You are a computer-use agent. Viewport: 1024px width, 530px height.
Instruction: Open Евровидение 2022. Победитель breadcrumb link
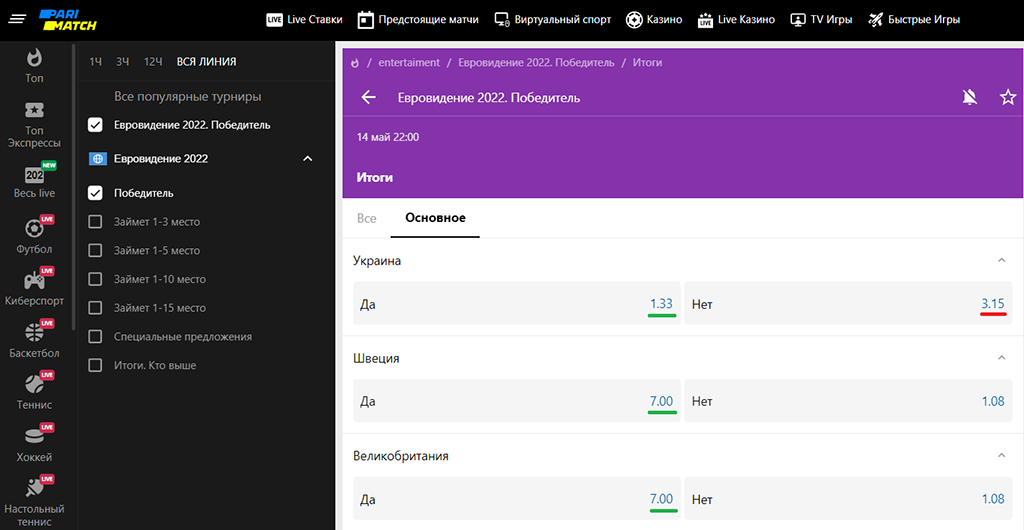tap(536, 63)
